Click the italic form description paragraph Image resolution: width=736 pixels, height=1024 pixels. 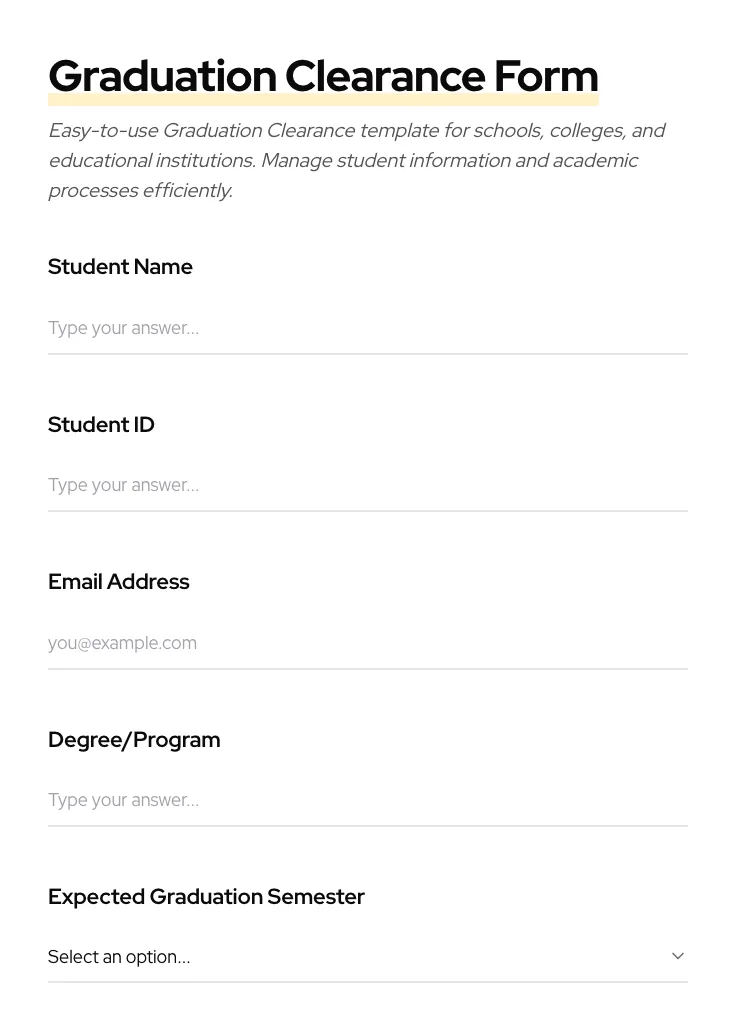pyautogui.click(x=356, y=160)
